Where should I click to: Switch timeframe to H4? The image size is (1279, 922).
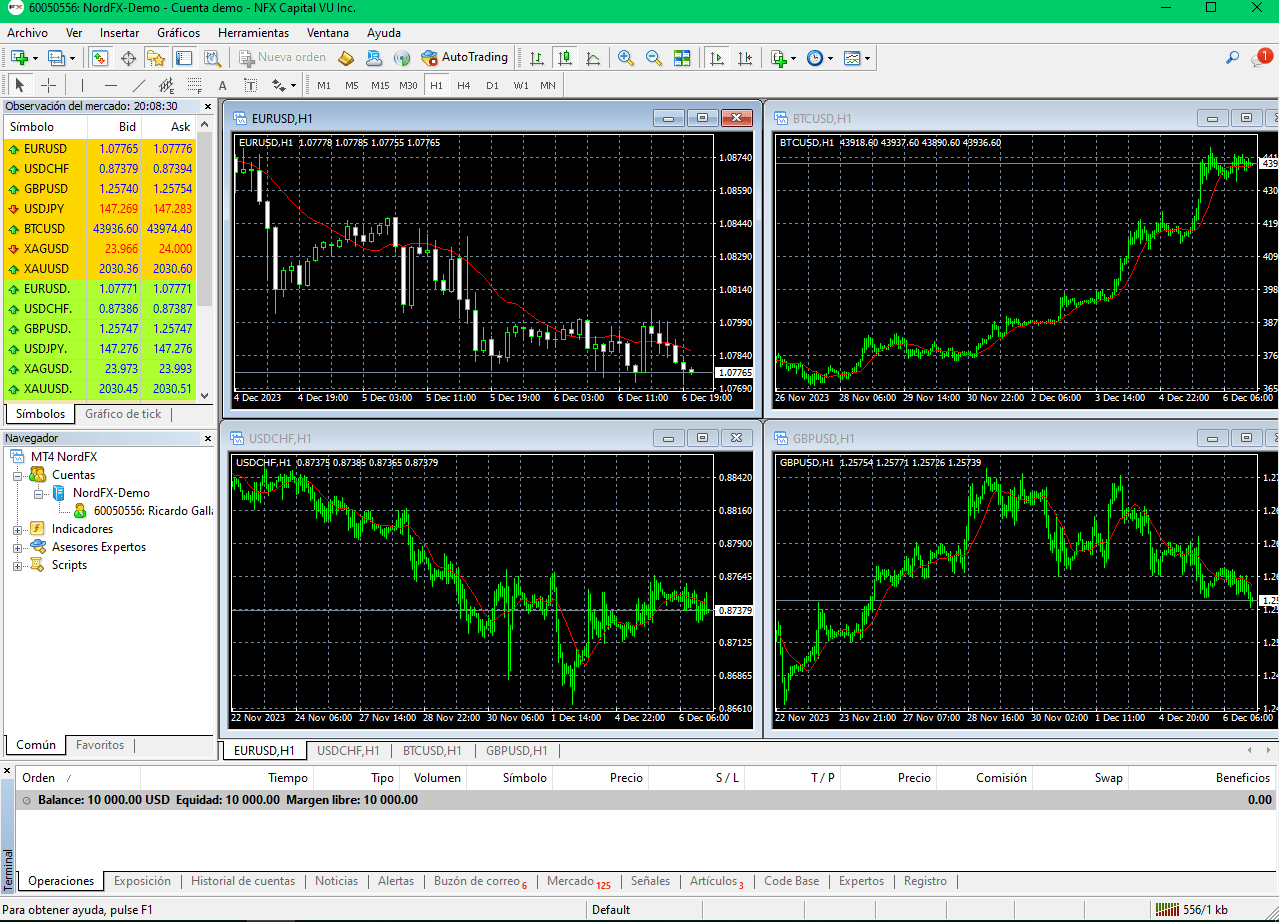[464, 85]
